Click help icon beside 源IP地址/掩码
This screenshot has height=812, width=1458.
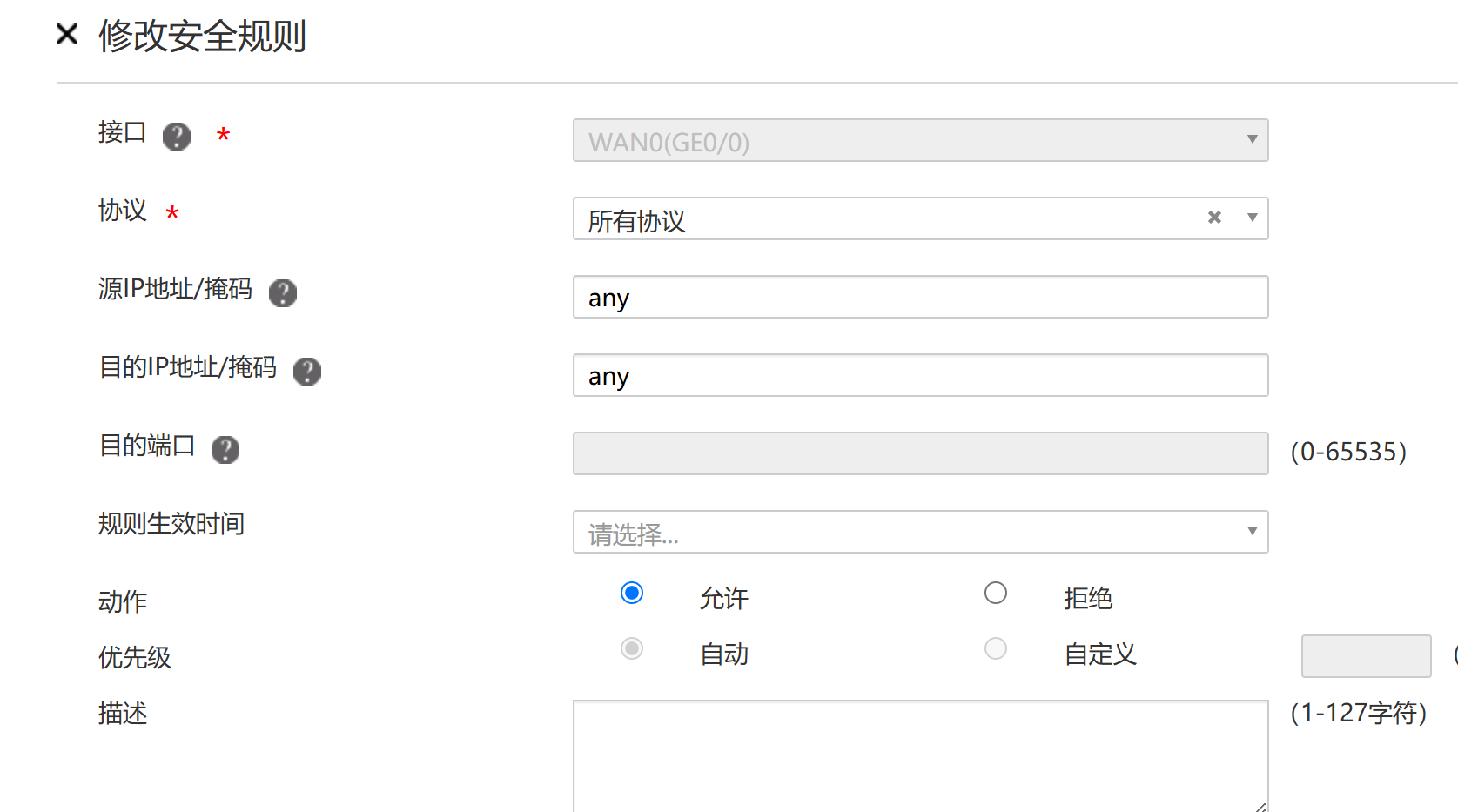coord(283,293)
